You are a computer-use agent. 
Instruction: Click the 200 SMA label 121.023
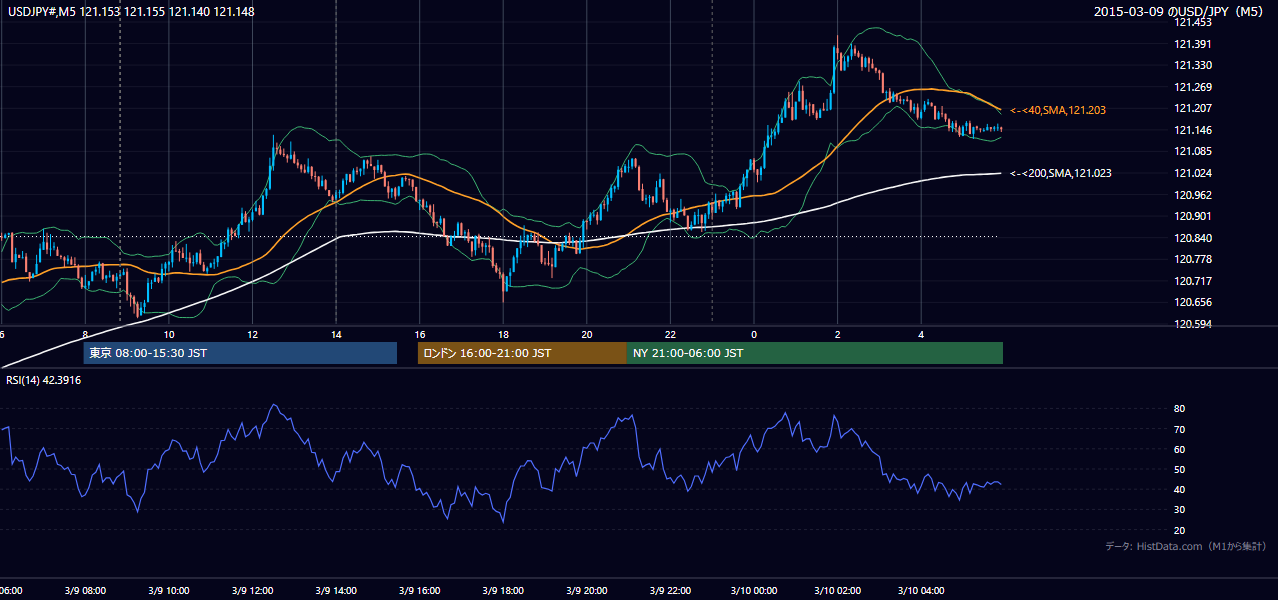(x=1061, y=173)
